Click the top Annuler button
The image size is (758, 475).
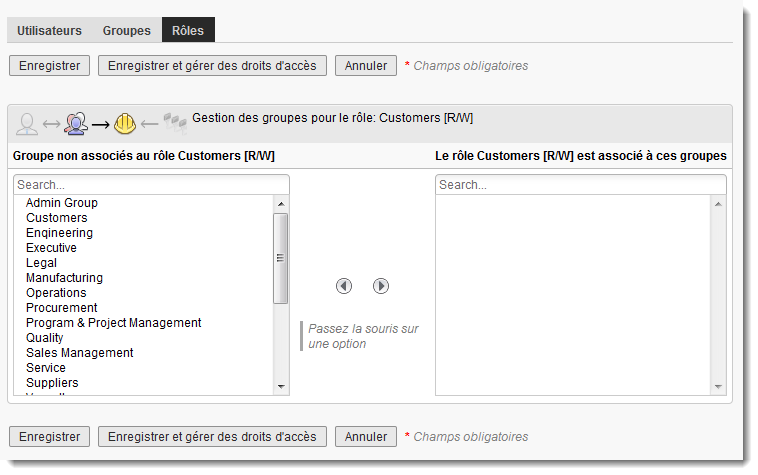(366, 66)
